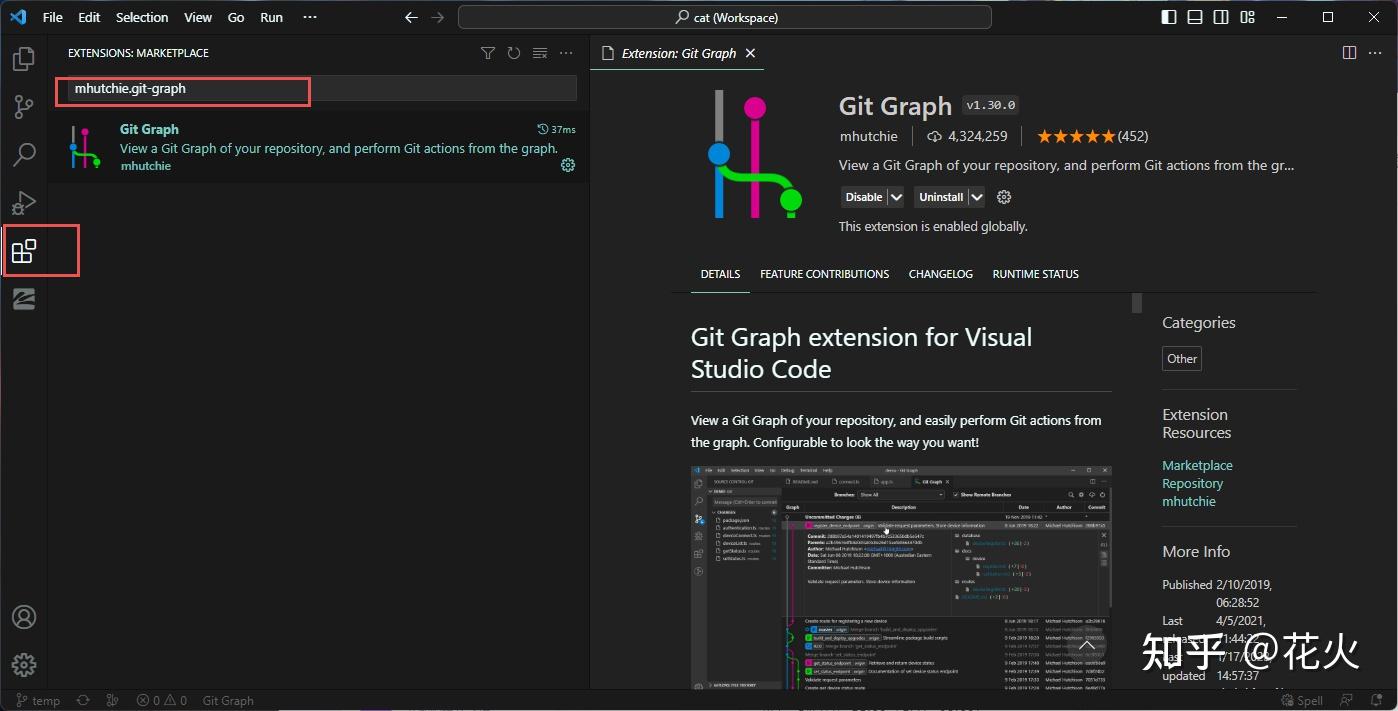Open the Manage gear at the bottom left
Image resolution: width=1398 pixels, height=711 pixels.
click(24, 664)
